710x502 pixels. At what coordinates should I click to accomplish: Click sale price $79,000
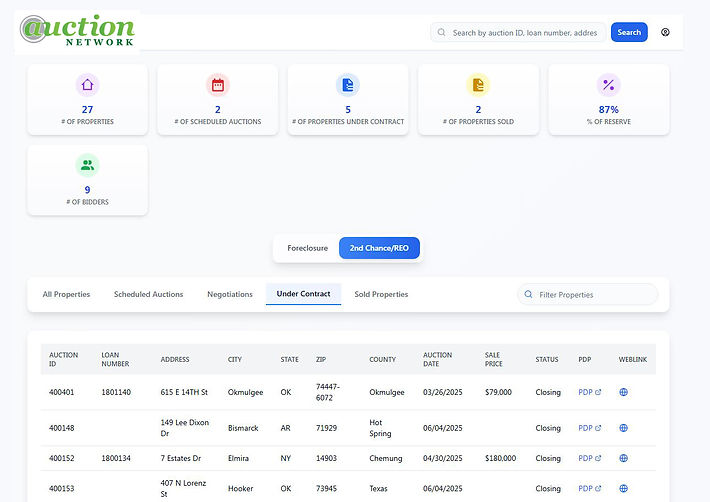coord(498,392)
